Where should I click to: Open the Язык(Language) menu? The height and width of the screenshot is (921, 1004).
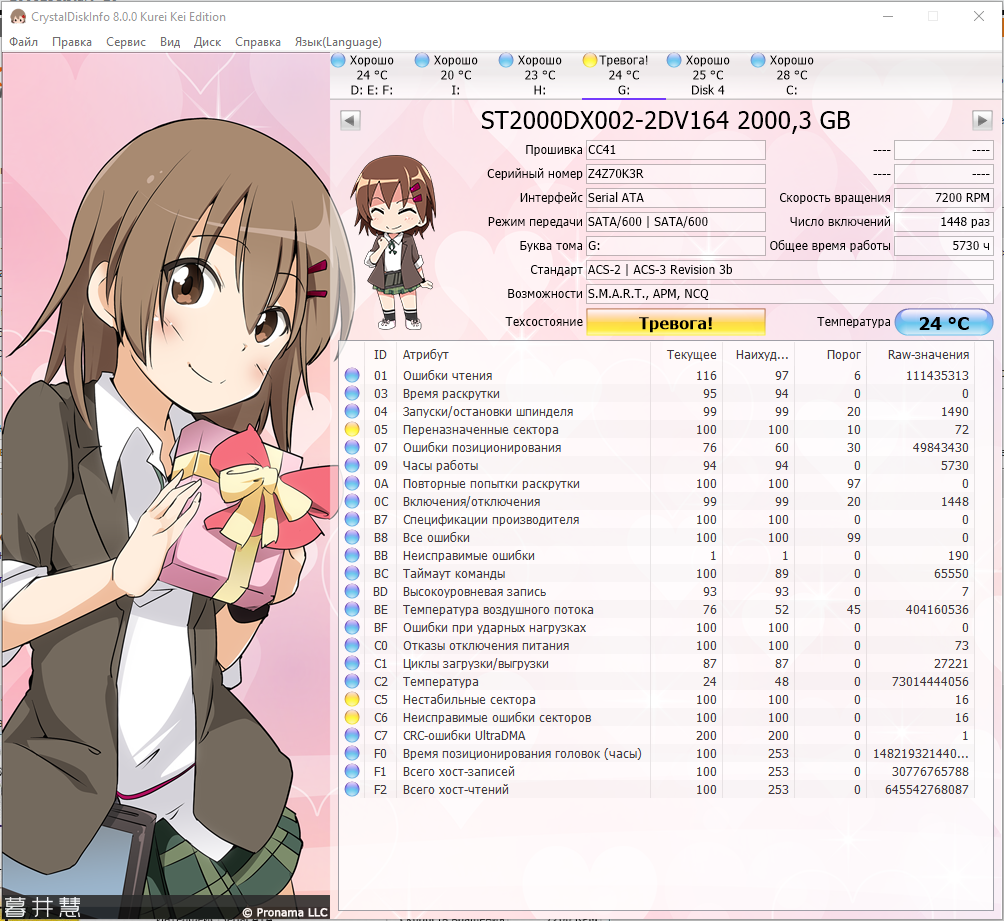click(x=338, y=42)
